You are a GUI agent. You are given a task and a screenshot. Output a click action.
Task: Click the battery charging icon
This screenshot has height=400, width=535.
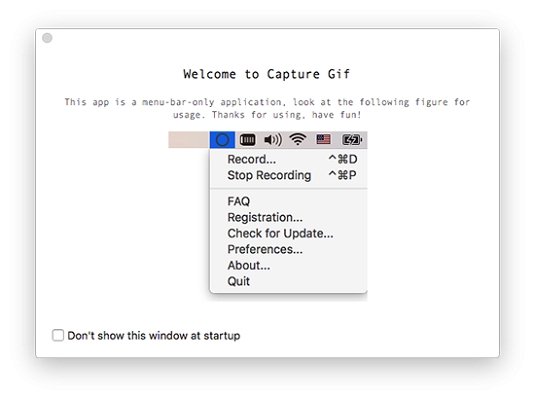pos(352,140)
